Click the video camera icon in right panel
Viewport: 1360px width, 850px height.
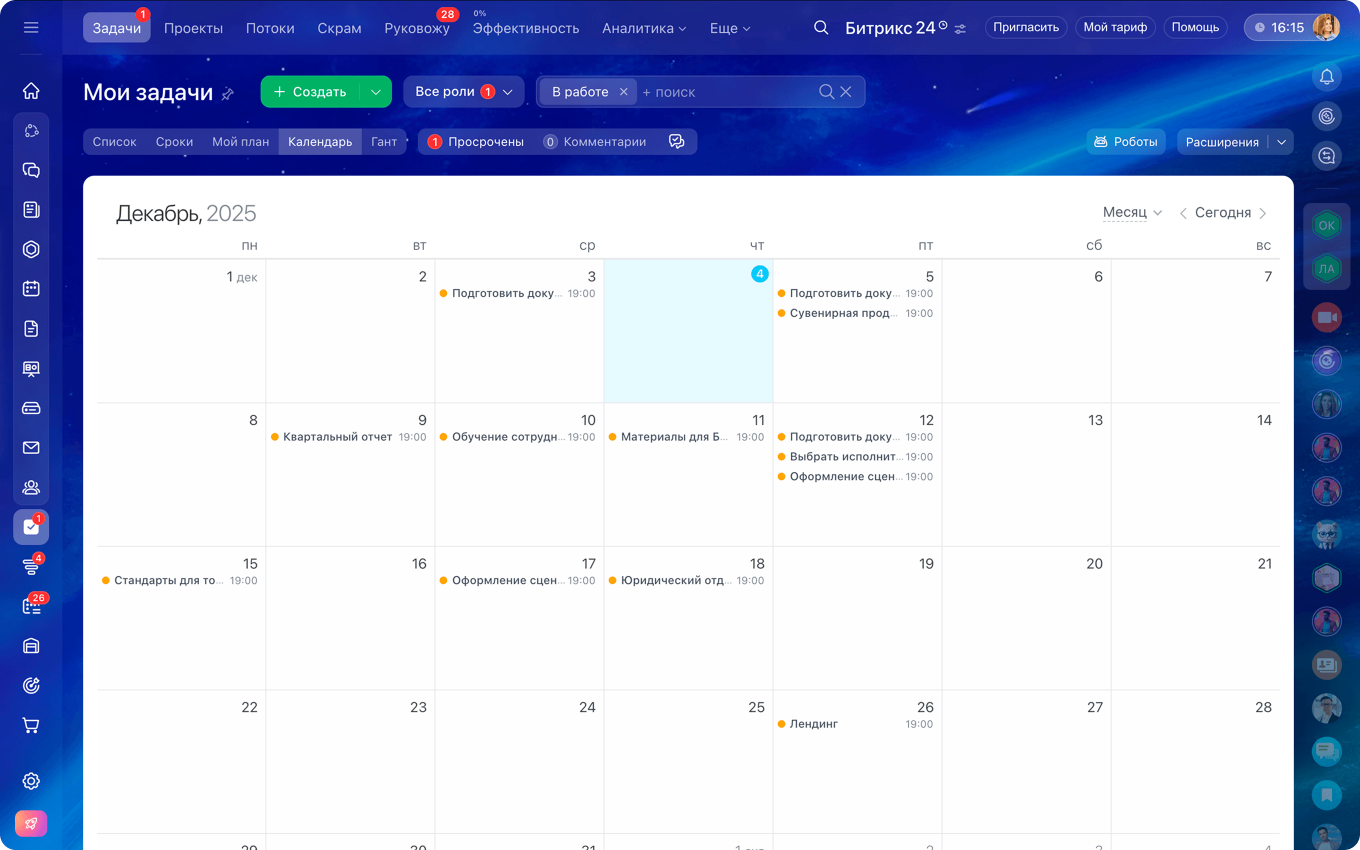(1327, 317)
